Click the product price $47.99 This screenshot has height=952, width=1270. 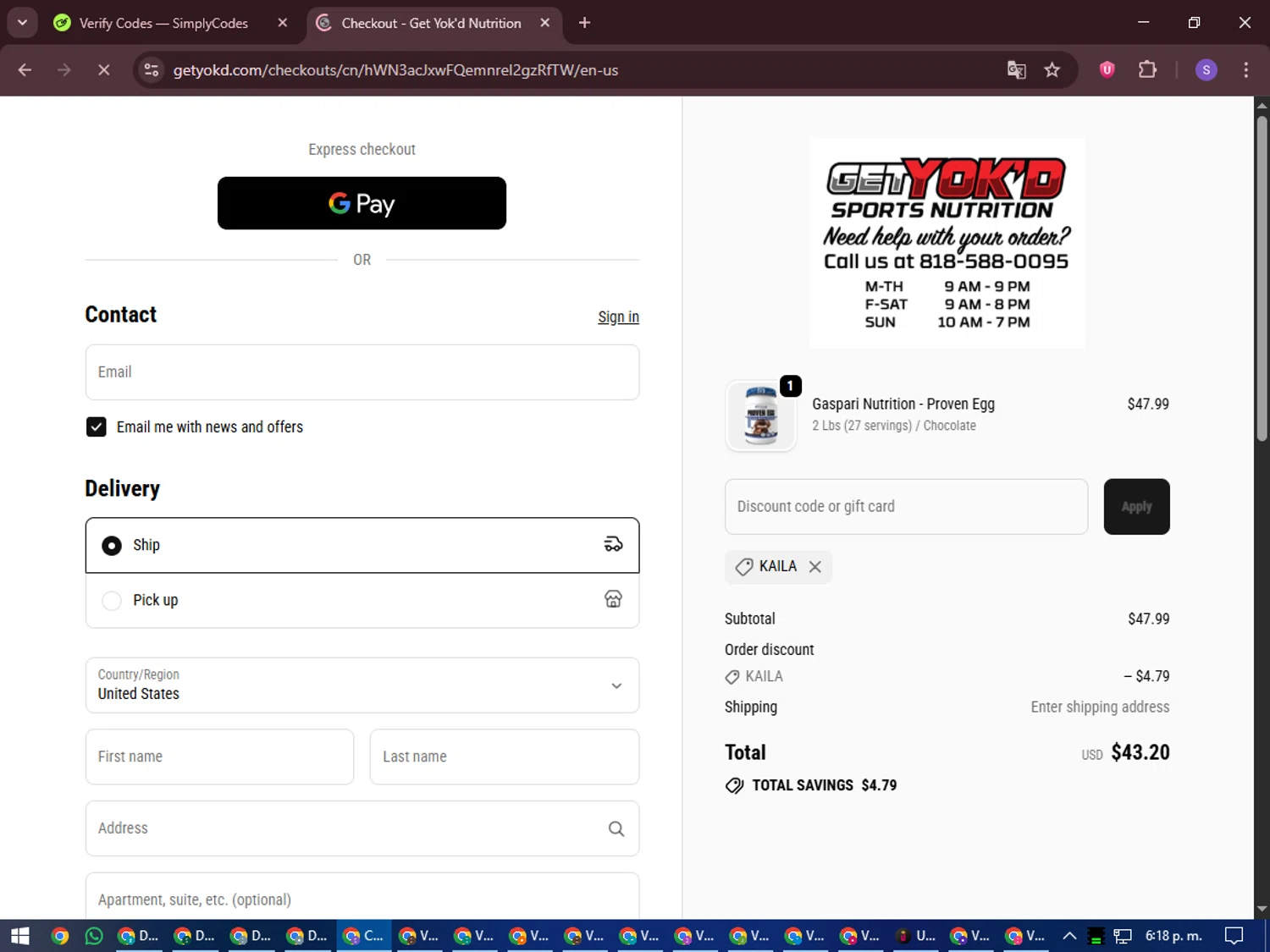[x=1148, y=404]
